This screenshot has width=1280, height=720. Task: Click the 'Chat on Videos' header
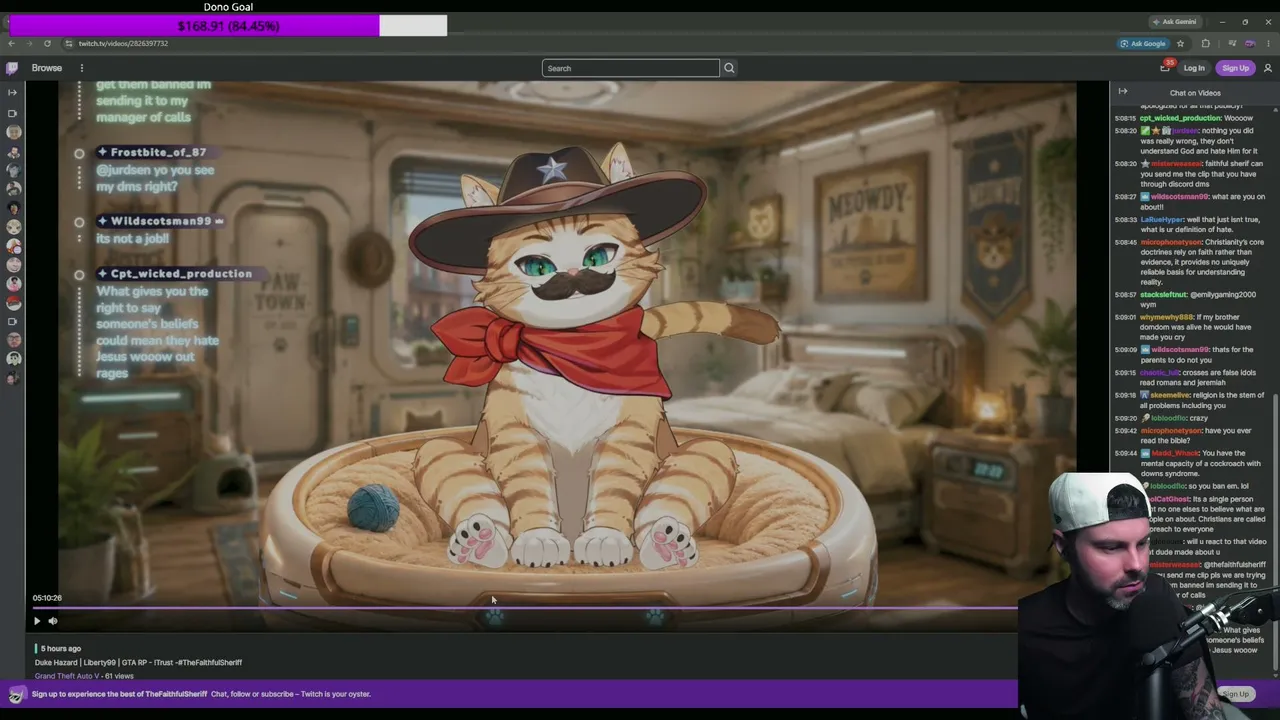(x=1195, y=93)
